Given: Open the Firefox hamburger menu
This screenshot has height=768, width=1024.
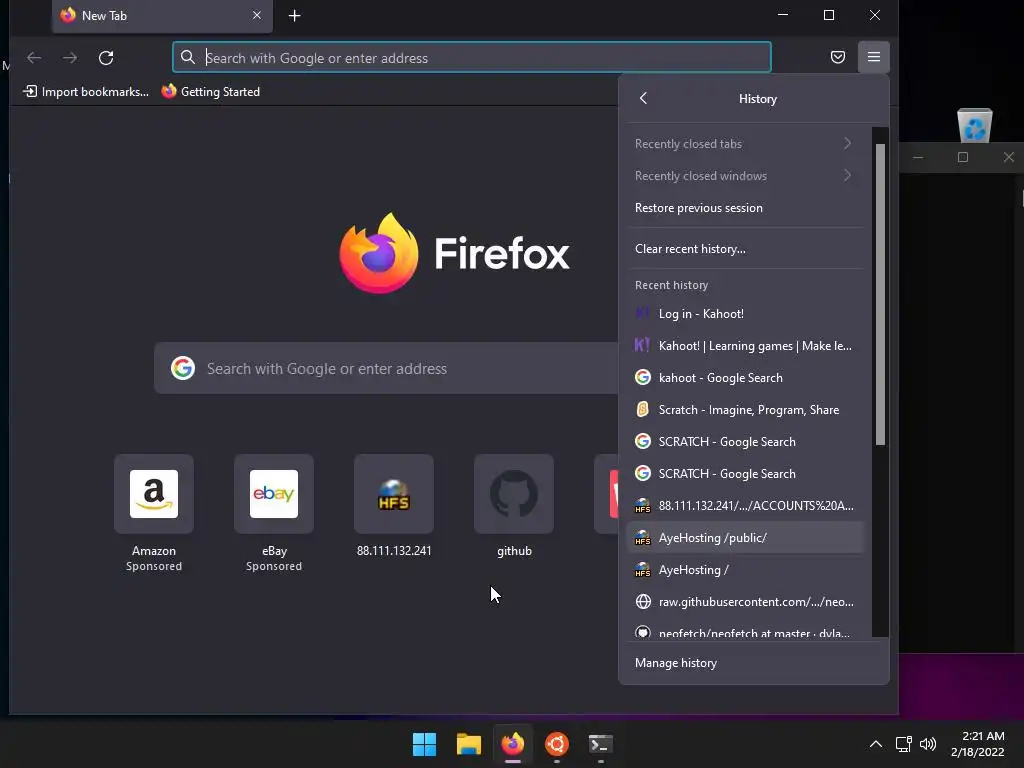Looking at the screenshot, I should pyautogui.click(x=874, y=57).
